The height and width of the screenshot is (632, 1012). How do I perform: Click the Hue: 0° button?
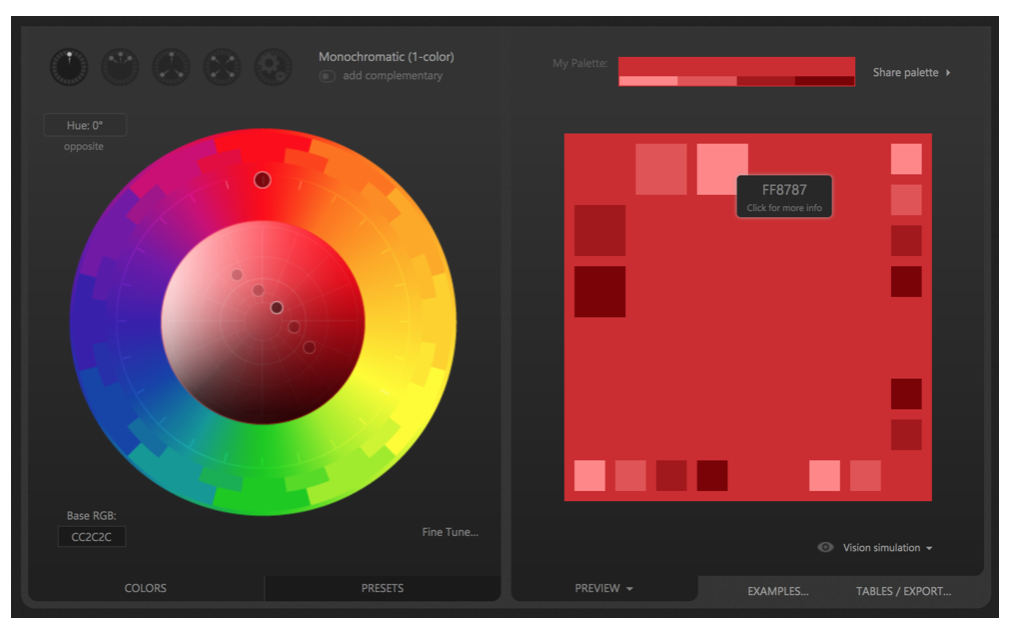click(x=84, y=124)
